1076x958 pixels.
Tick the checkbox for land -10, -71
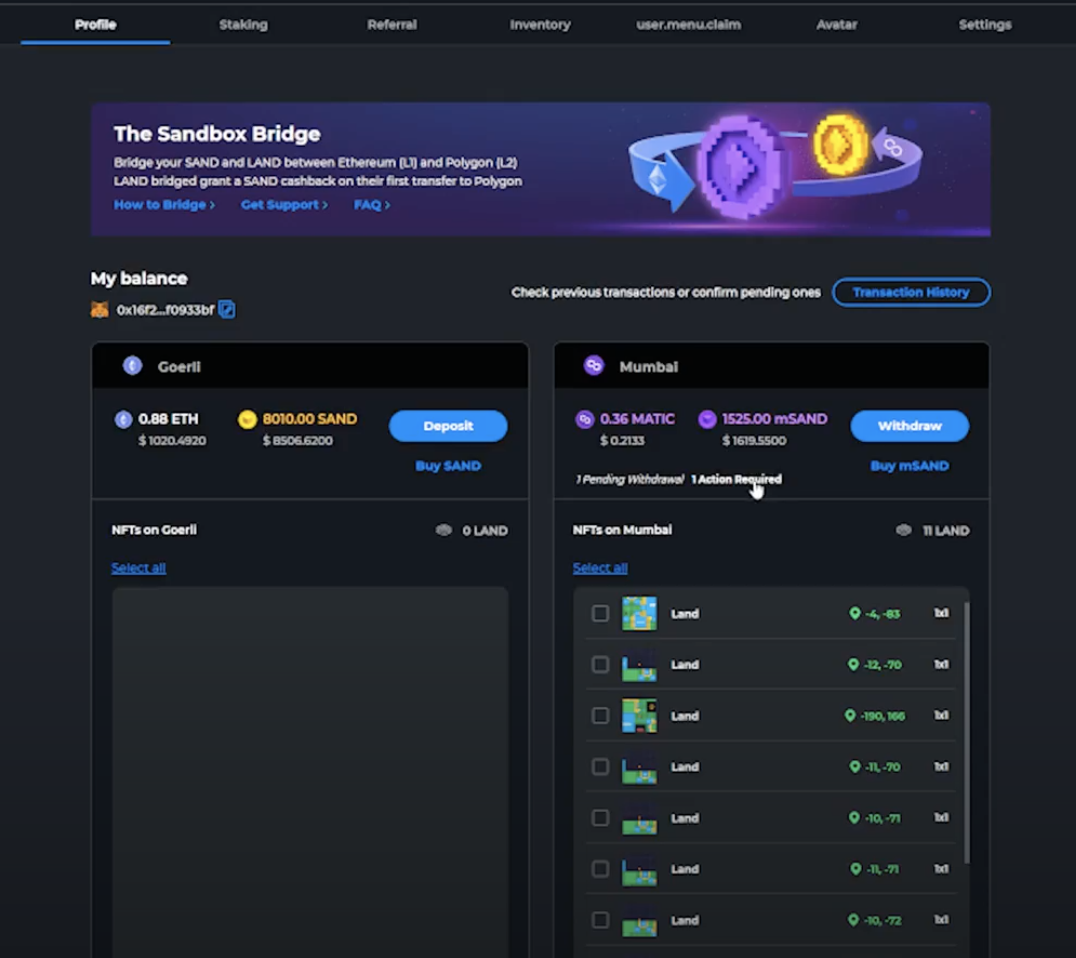tap(600, 818)
